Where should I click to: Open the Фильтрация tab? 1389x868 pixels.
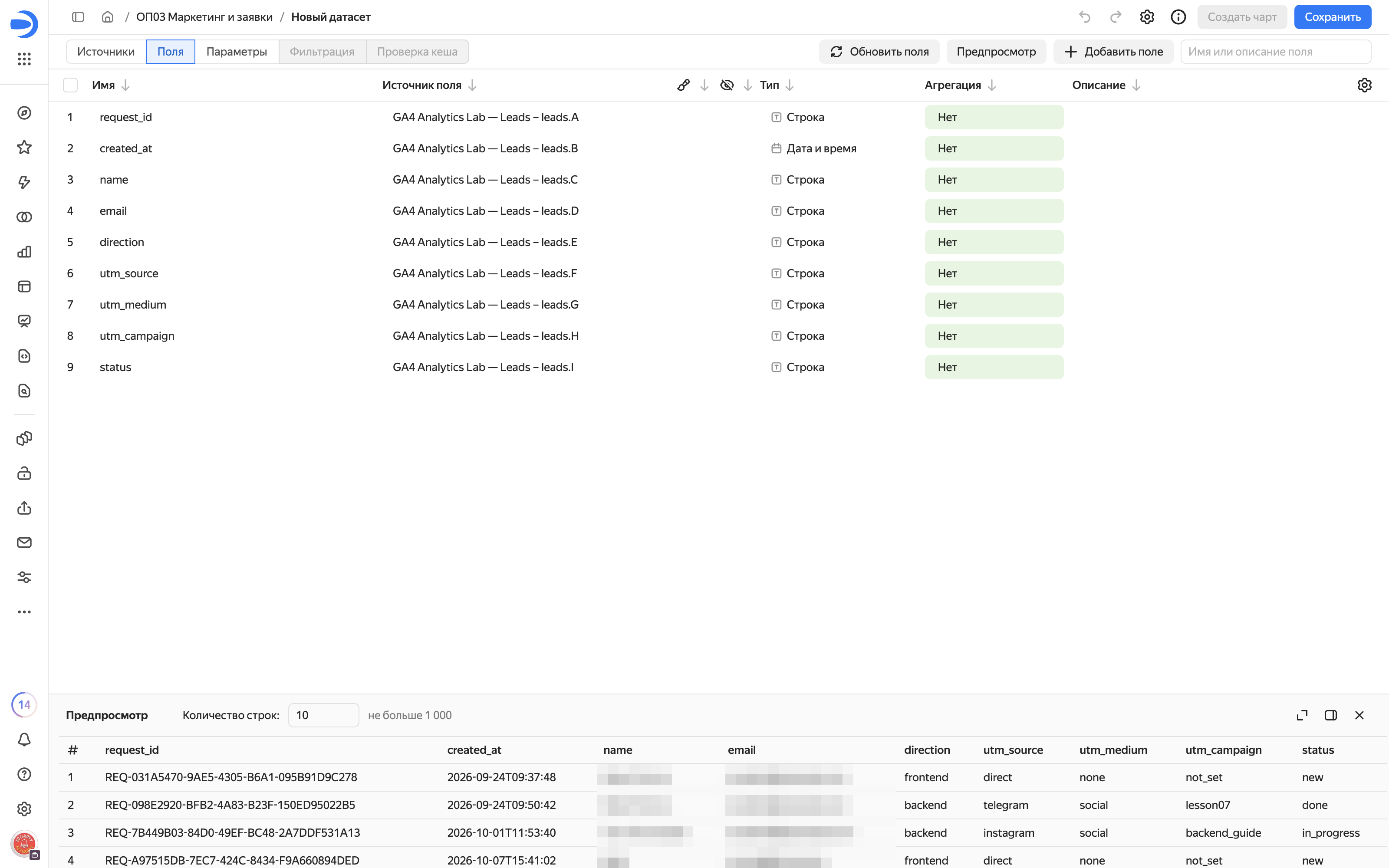pyautogui.click(x=322, y=52)
